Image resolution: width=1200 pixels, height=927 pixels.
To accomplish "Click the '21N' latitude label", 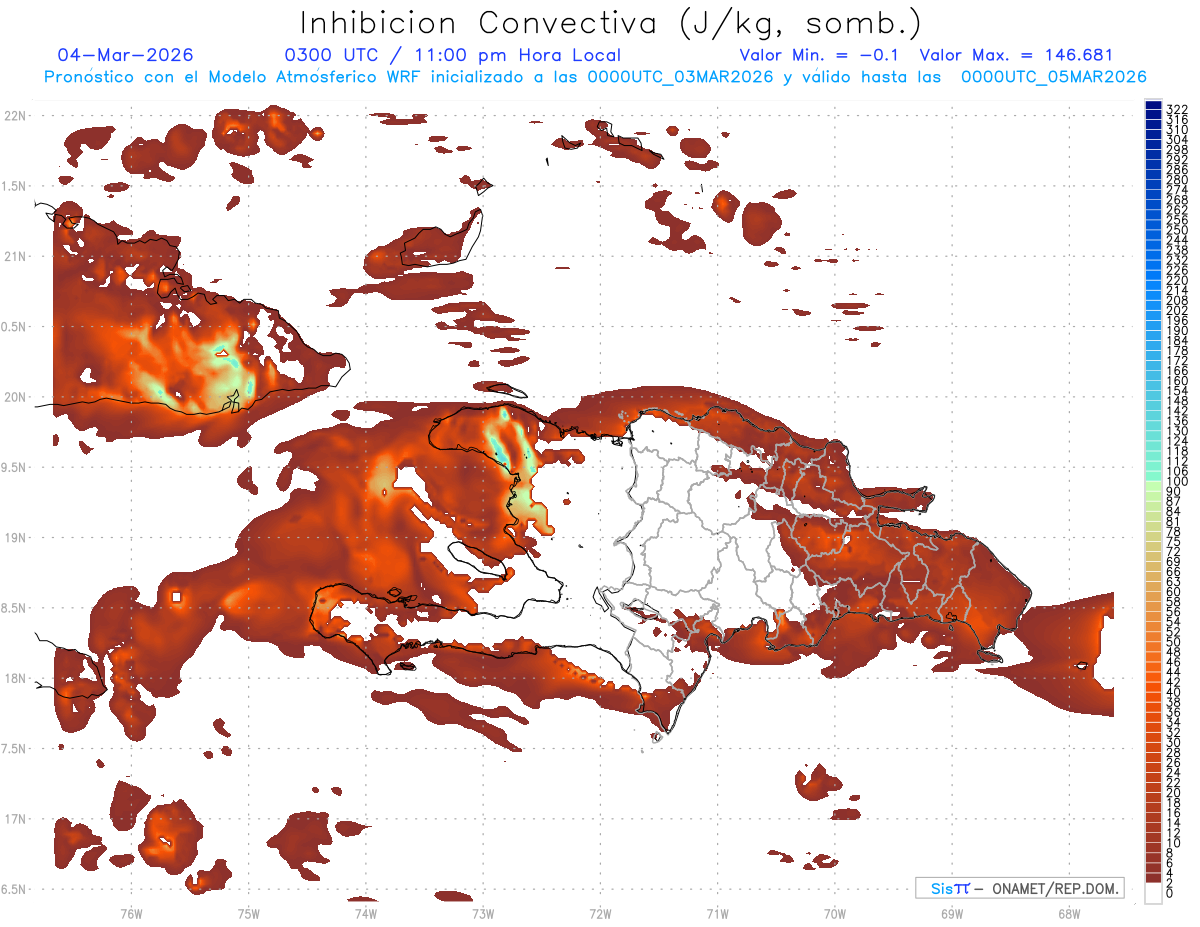I will (x=15, y=256).
